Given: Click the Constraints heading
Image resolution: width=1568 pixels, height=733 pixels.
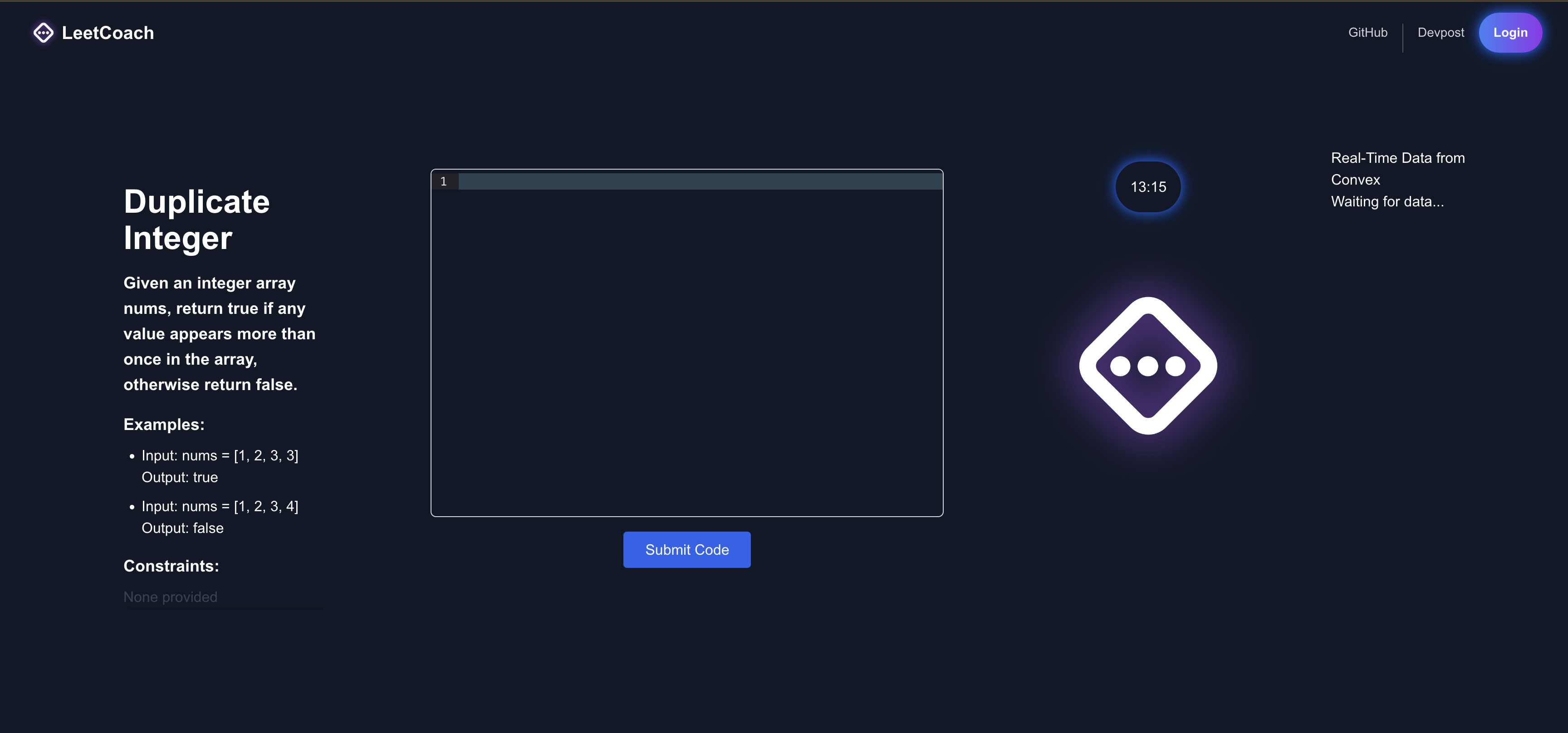Looking at the screenshot, I should [x=171, y=566].
